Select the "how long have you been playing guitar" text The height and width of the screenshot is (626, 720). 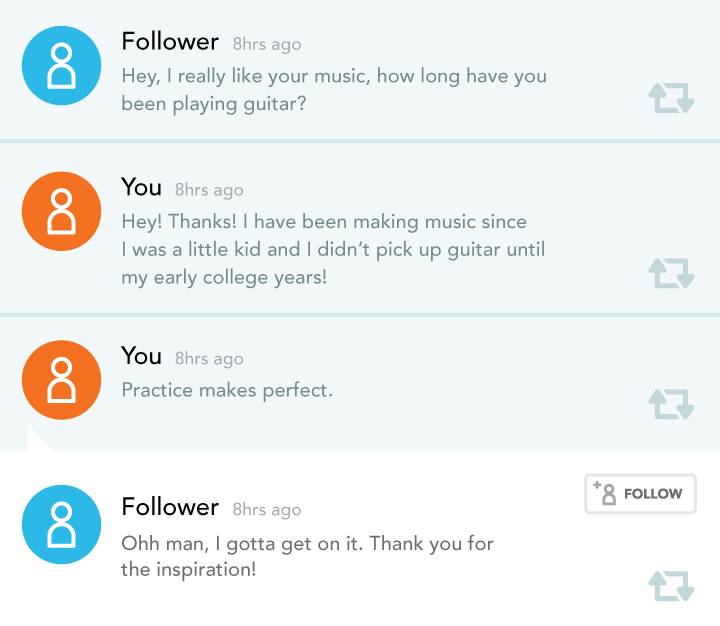click(333, 89)
